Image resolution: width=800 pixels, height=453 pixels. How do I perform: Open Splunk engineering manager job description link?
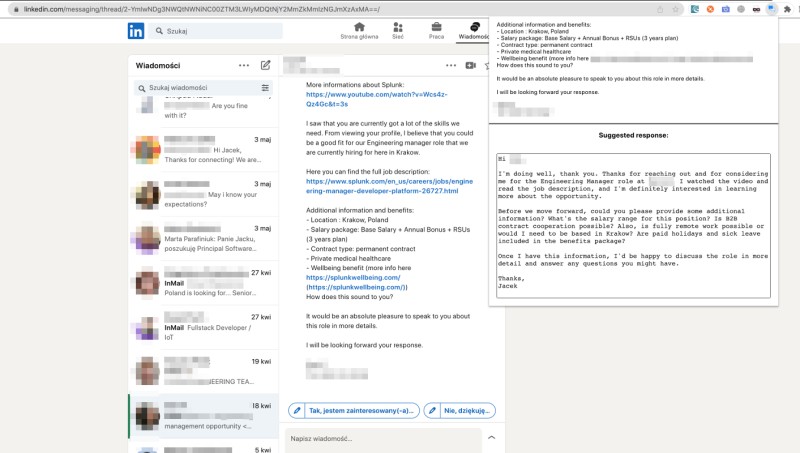tap(389, 186)
